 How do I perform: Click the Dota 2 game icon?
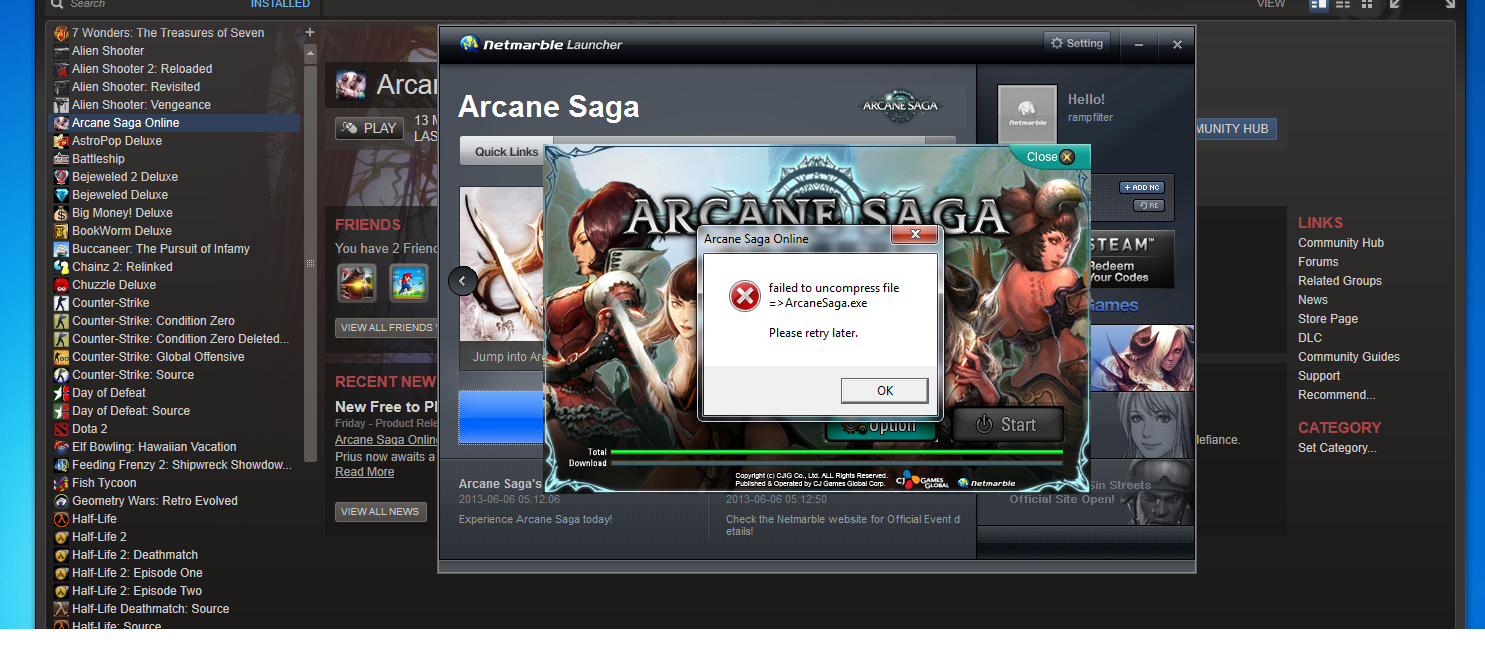click(62, 429)
